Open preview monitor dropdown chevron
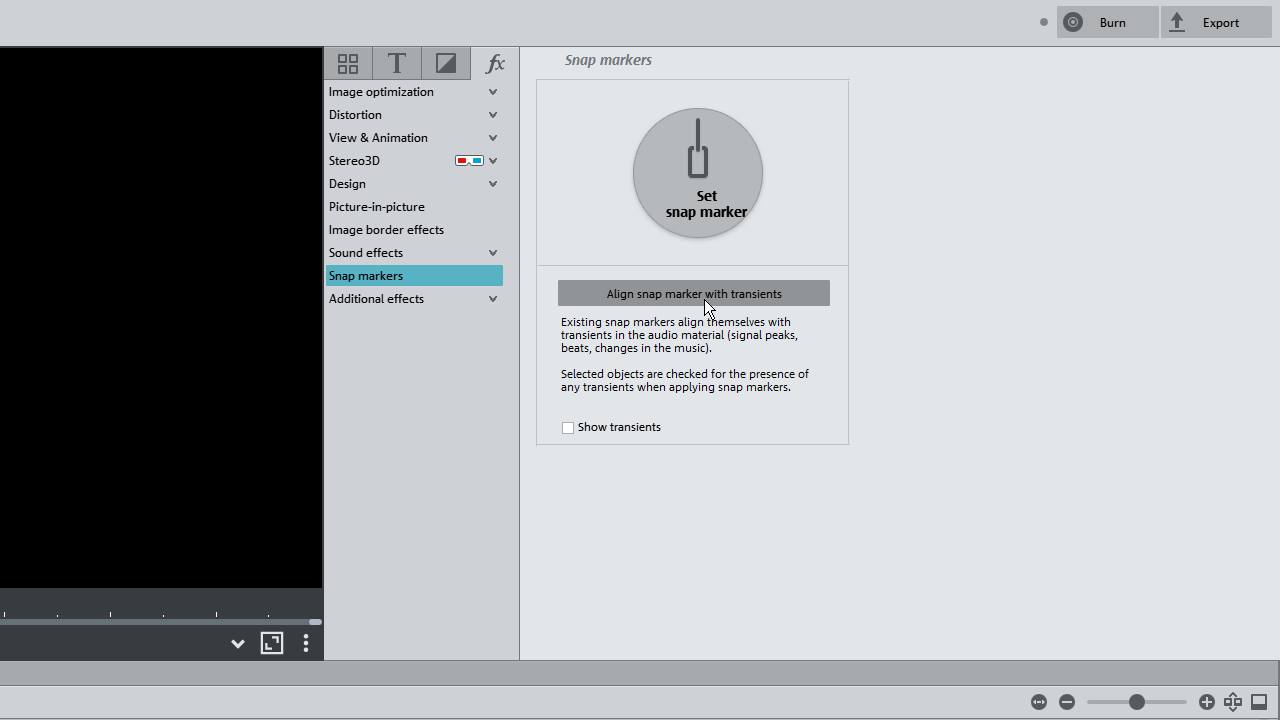This screenshot has height=720, width=1280. point(238,644)
